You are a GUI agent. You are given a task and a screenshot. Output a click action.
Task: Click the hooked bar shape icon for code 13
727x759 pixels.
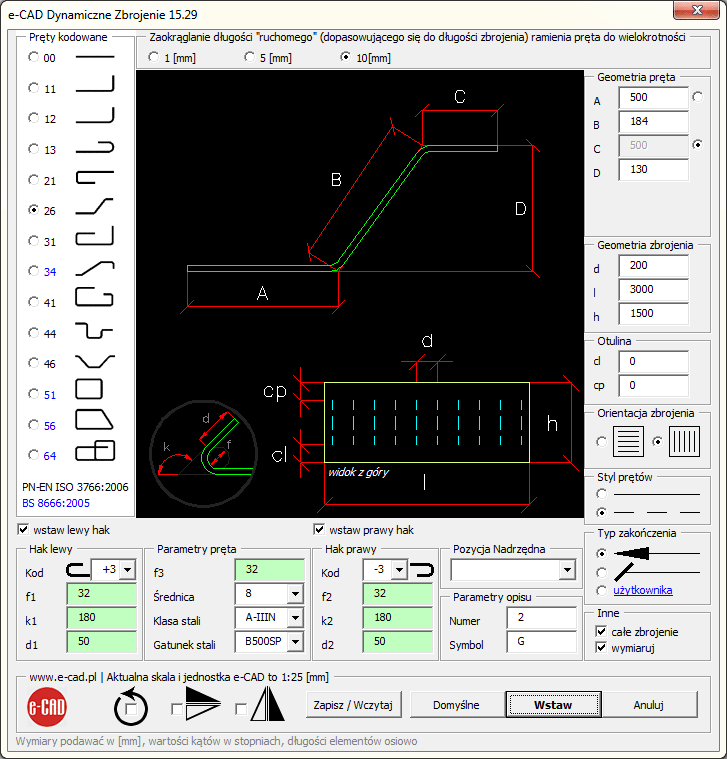pos(95,147)
